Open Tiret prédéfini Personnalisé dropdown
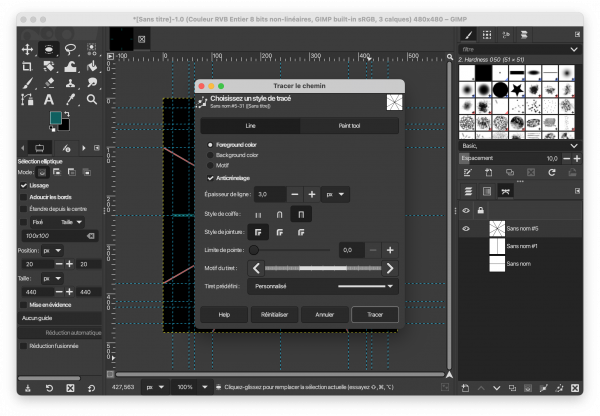Image resolution: width=600 pixels, height=416 pixels. click(323, 286)
